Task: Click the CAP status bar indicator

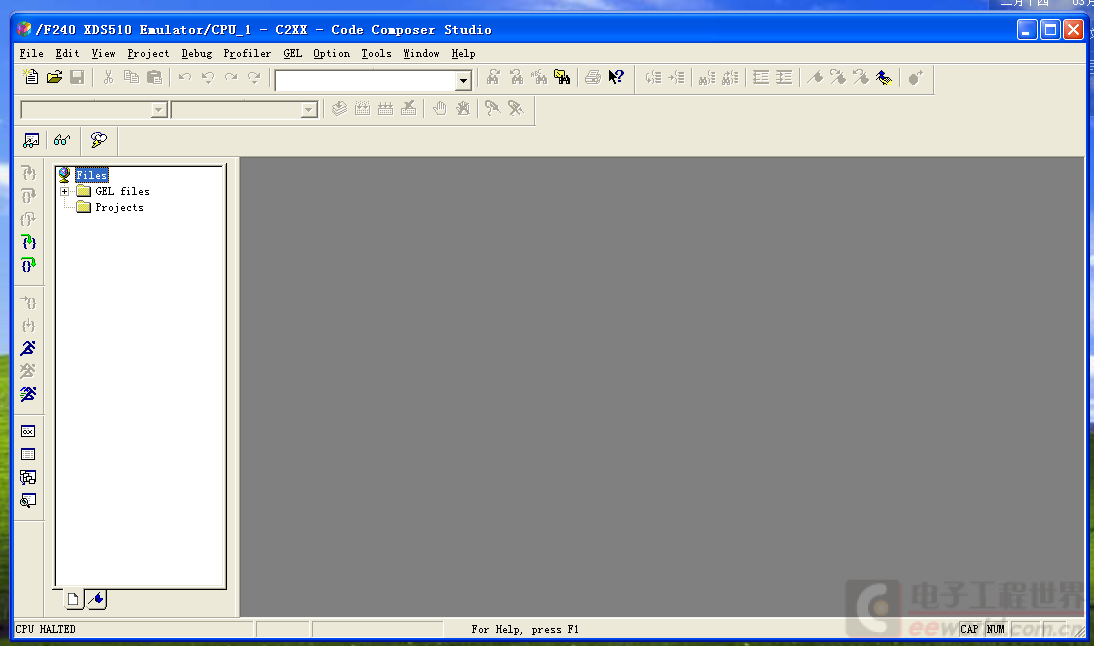Action: [969, 629]
